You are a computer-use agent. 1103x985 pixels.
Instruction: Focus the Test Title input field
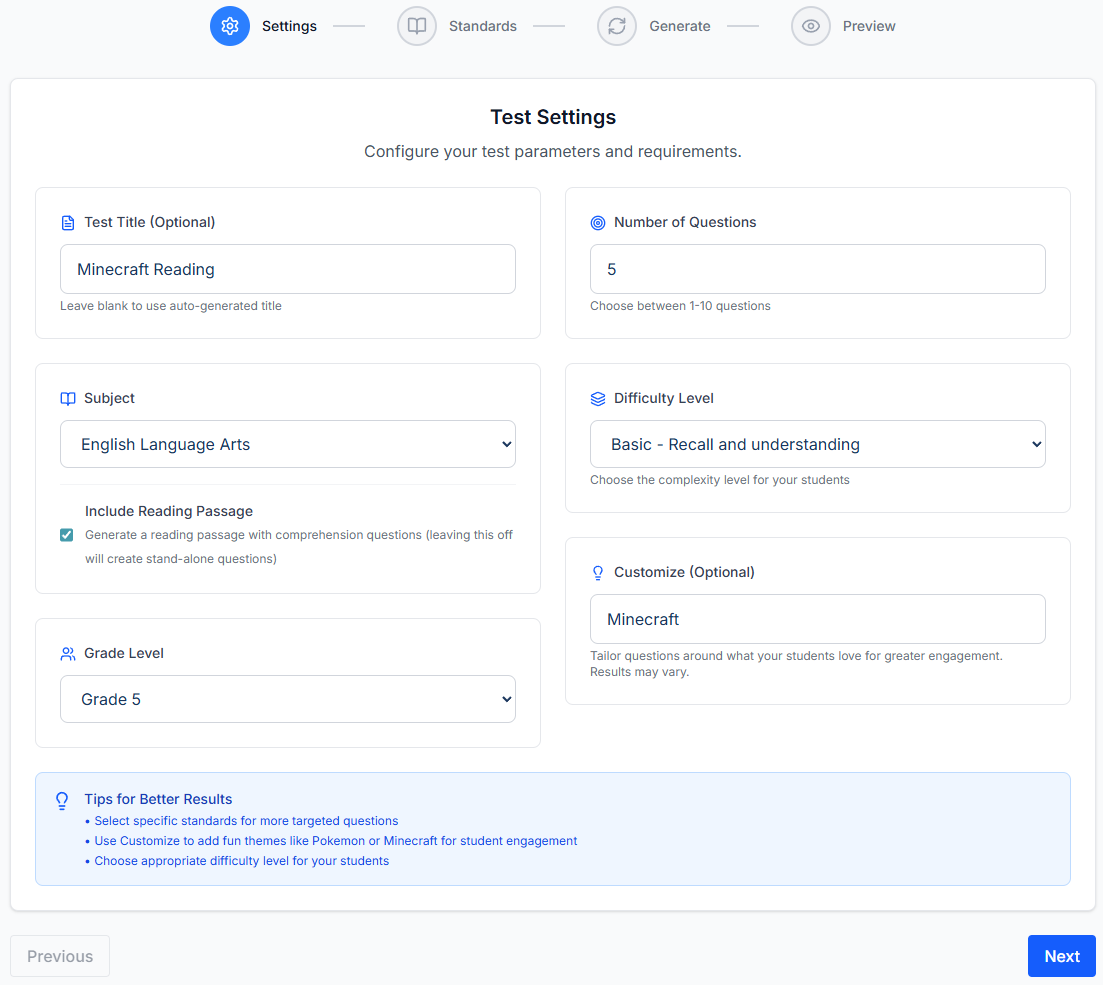pos(288,269)
